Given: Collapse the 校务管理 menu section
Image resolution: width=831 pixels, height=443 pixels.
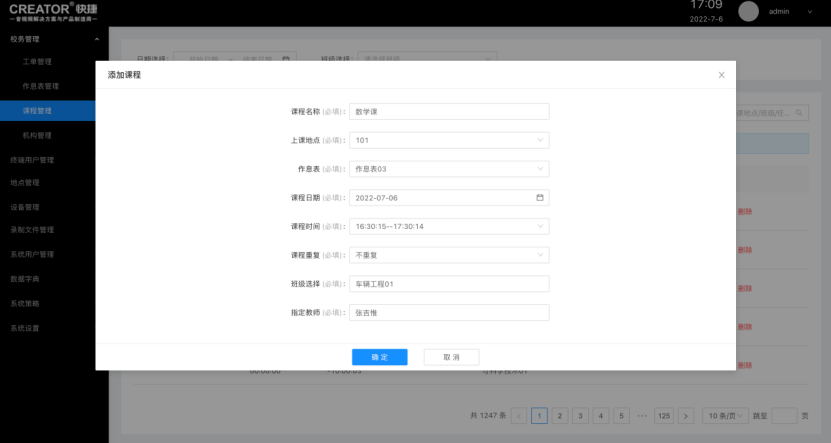Looking at the screenshot, I should (96, 39).
